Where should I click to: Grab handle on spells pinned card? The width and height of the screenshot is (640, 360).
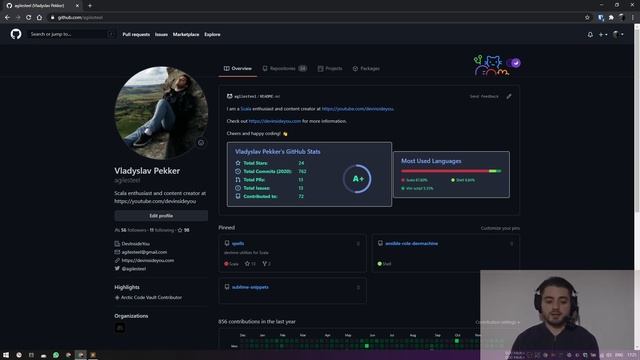coord(358,244)
